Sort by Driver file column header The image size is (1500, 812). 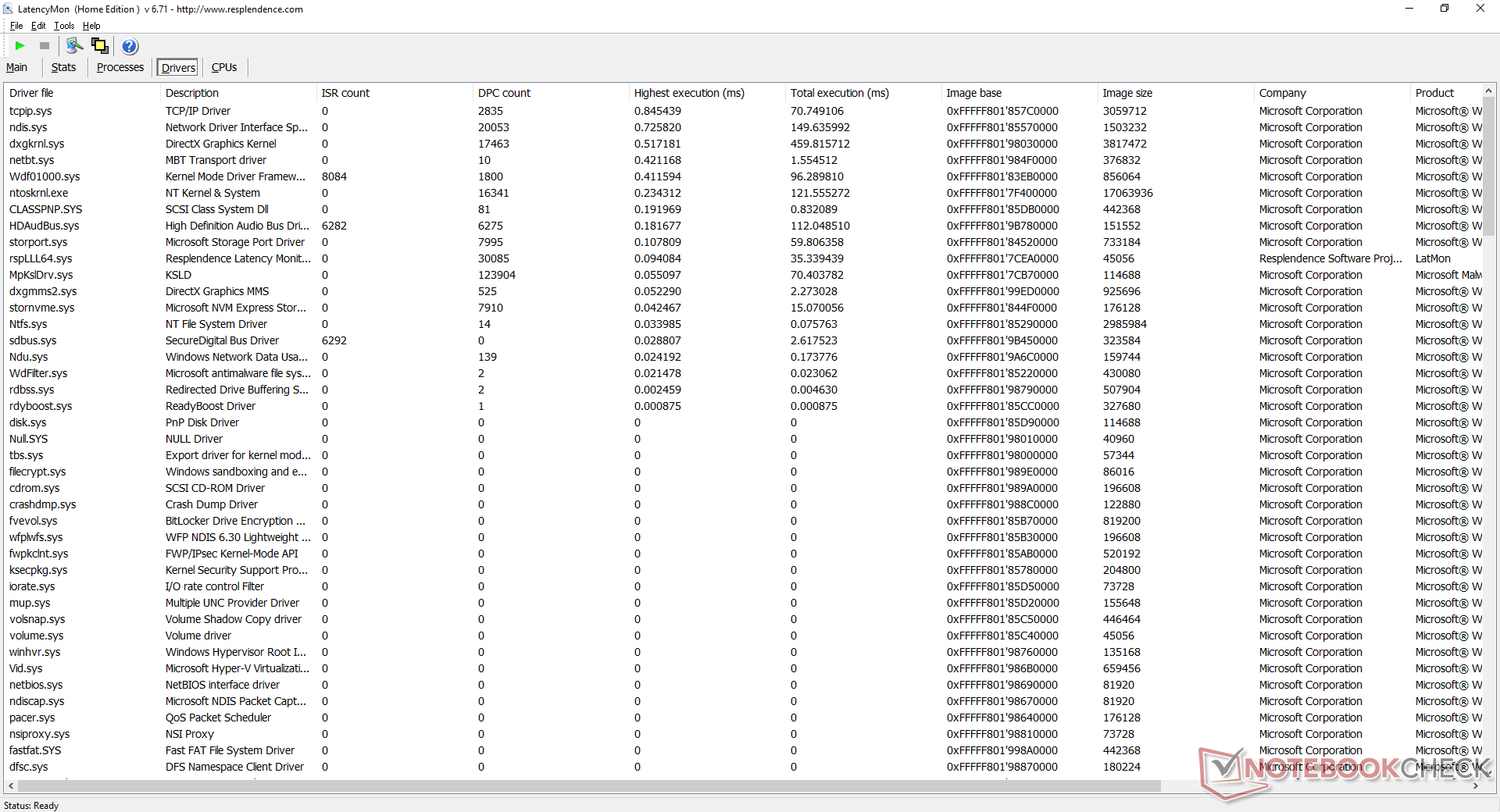click(81, 93)
